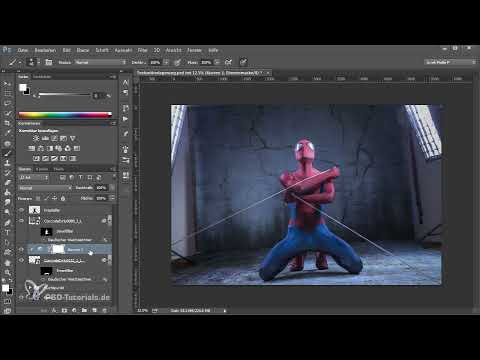Select the Crop tool

pos(7,123)
